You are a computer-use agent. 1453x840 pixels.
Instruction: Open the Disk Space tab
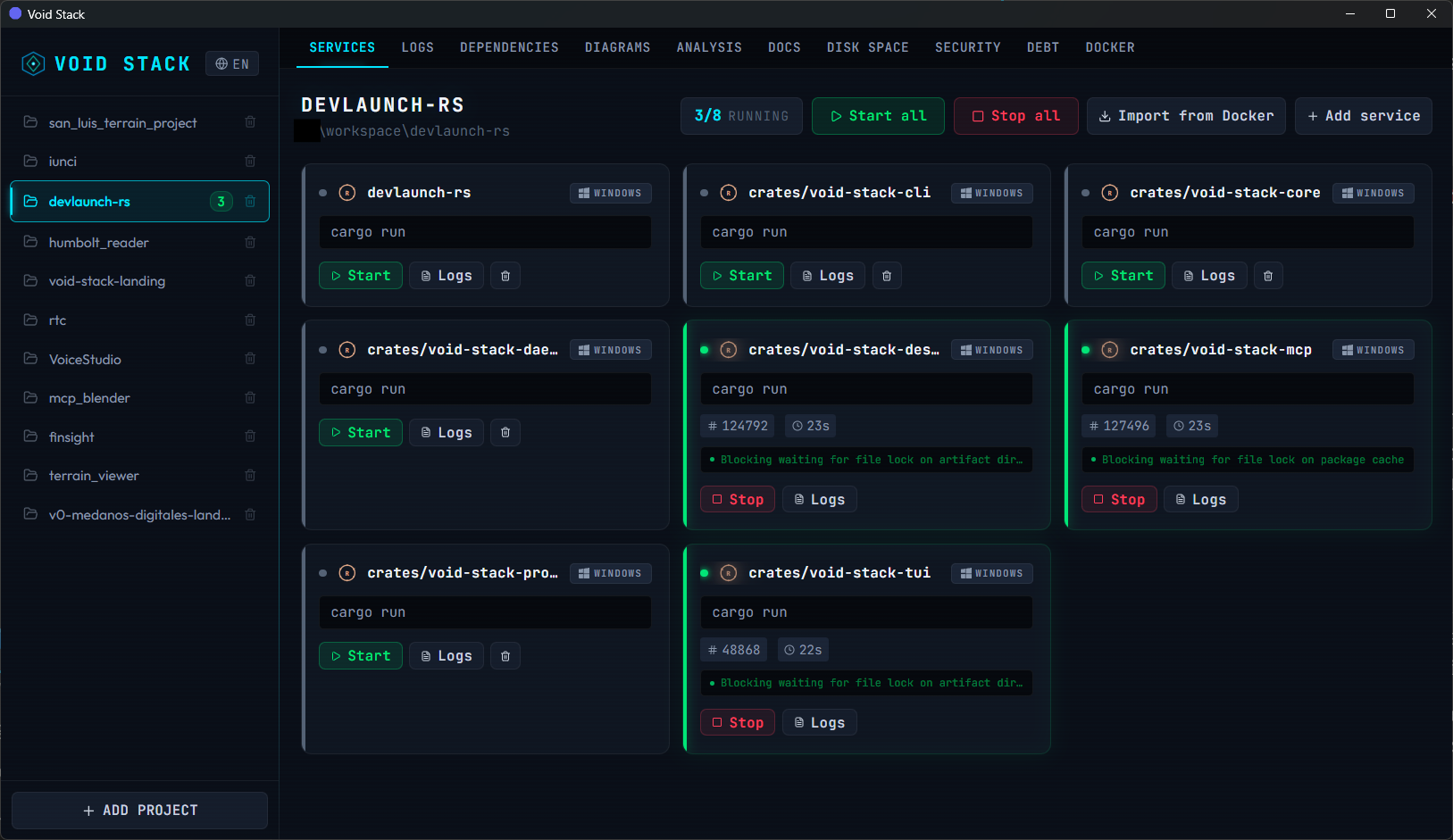[867, 47]
